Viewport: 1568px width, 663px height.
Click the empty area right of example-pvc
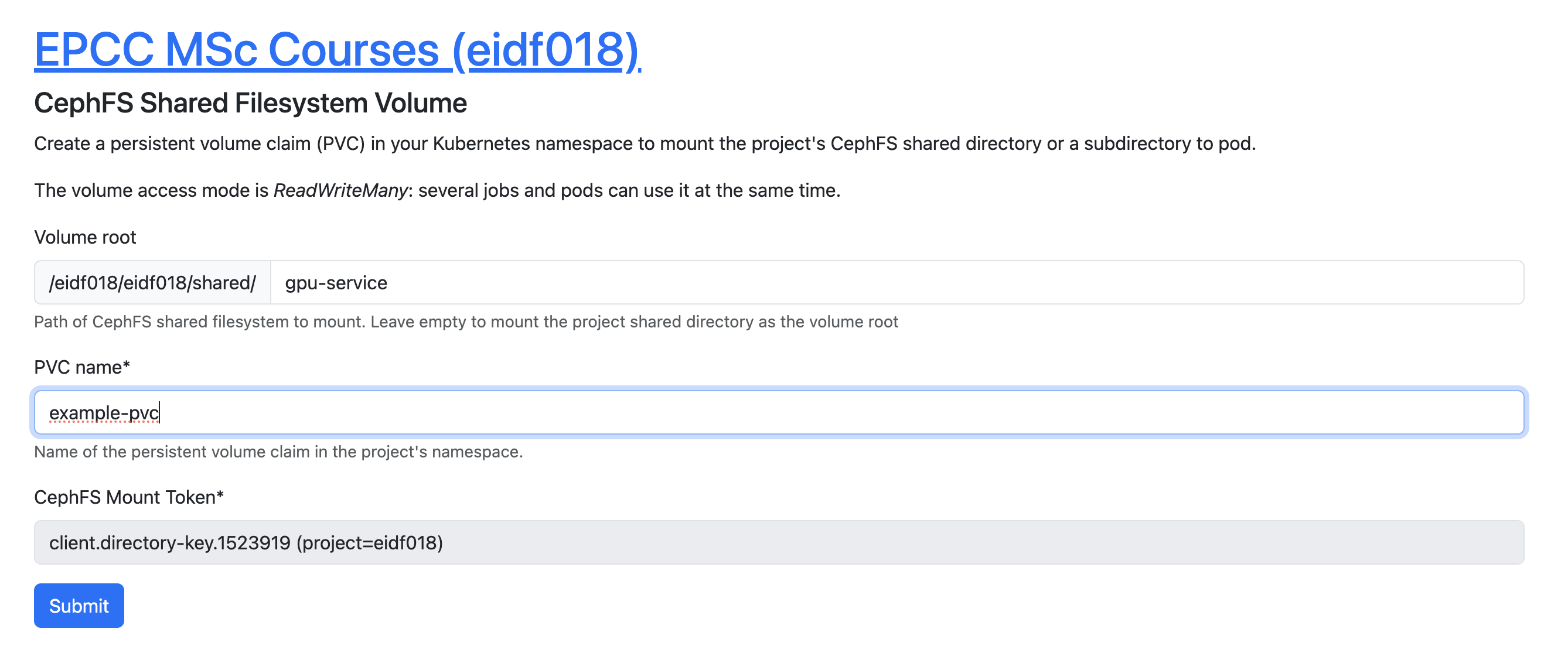coord(840,412)
